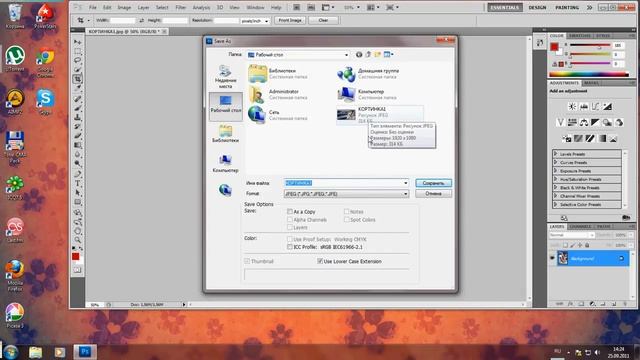The image size is (640, 360).
Task: Click Brightness/Contrast adjustment icon
Action: click(x=572, y=107)
